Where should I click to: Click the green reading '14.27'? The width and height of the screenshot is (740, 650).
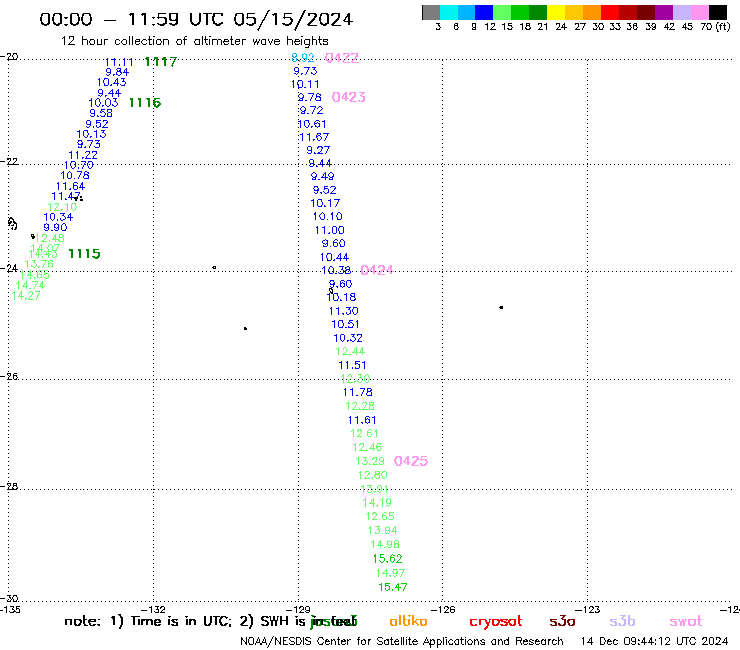(x=26, y=296)
